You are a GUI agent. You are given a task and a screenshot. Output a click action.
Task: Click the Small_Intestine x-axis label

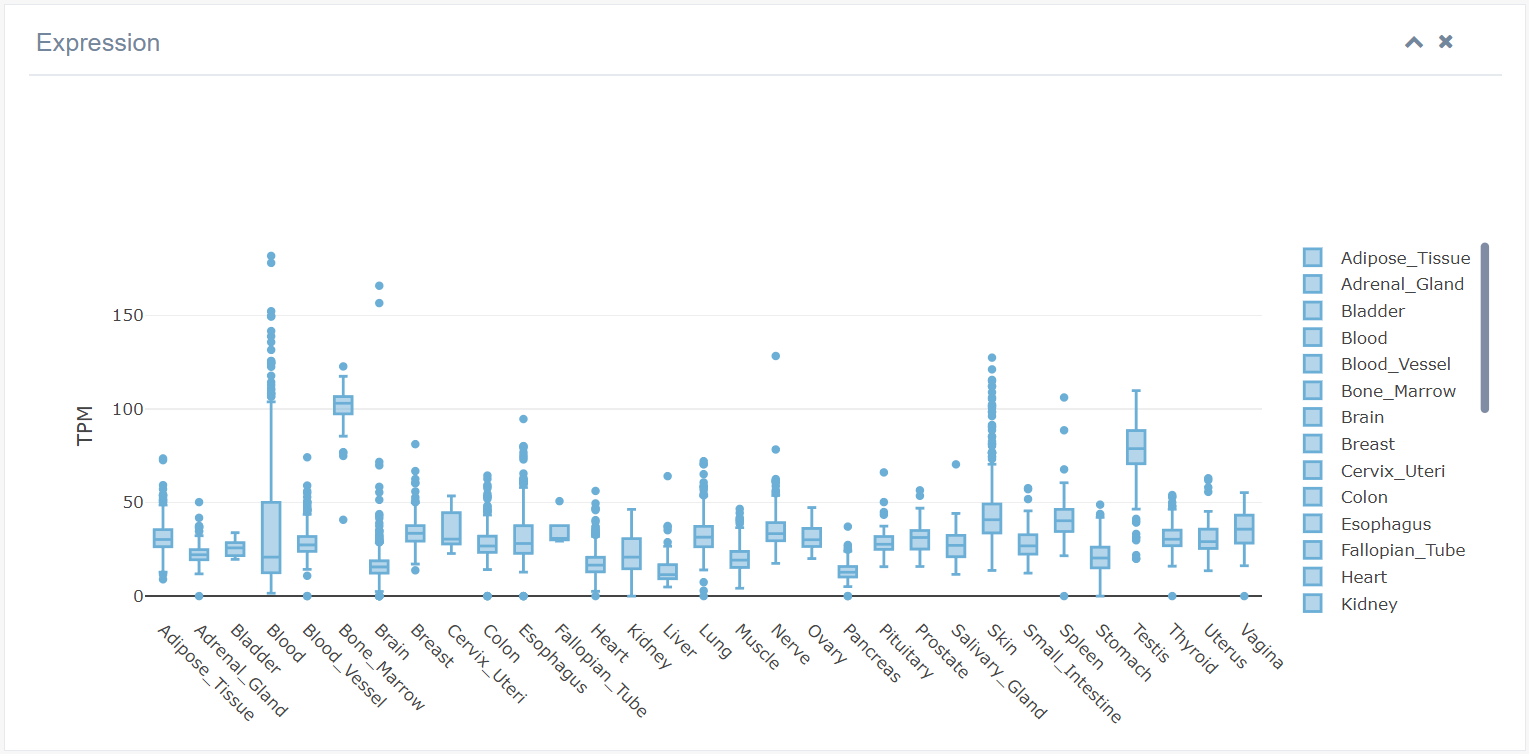1073,672
